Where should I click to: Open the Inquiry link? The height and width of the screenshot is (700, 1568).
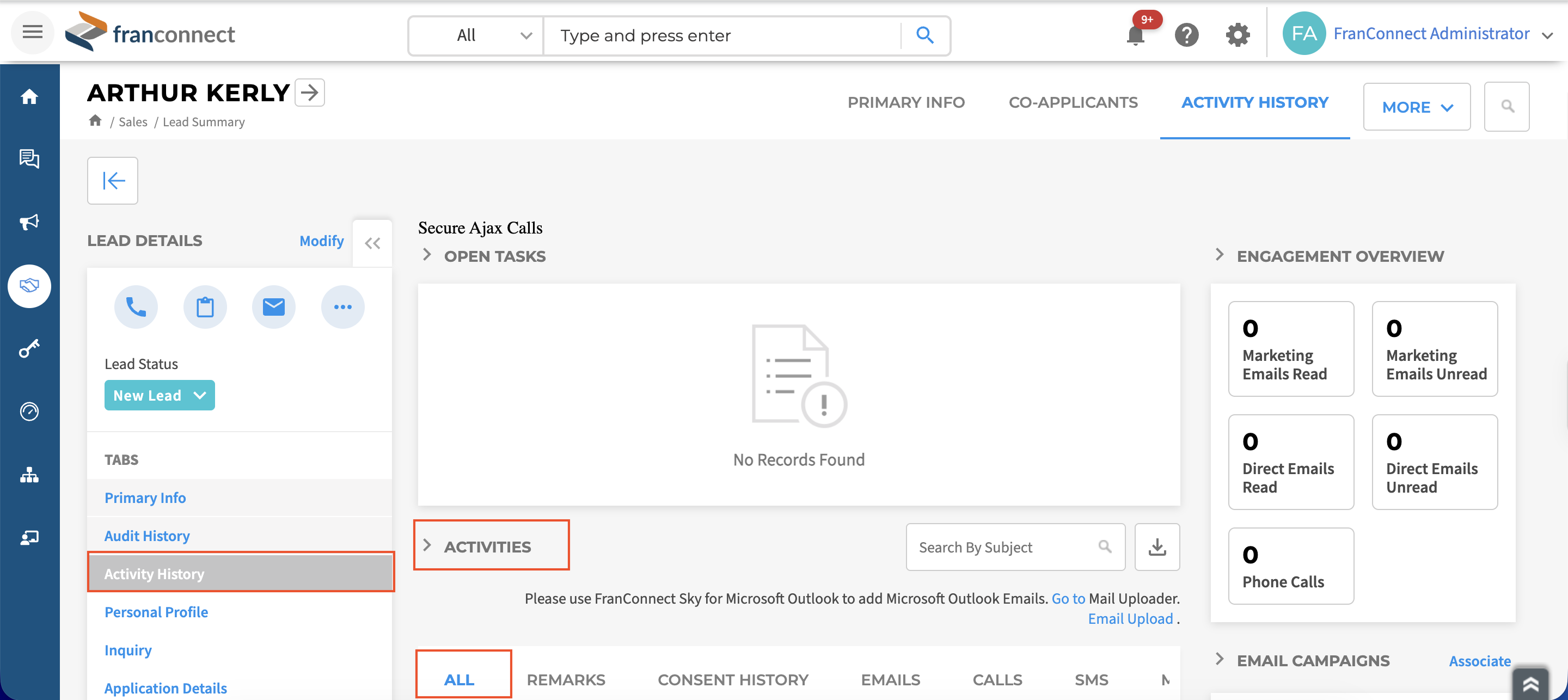[x=128, y=650]
